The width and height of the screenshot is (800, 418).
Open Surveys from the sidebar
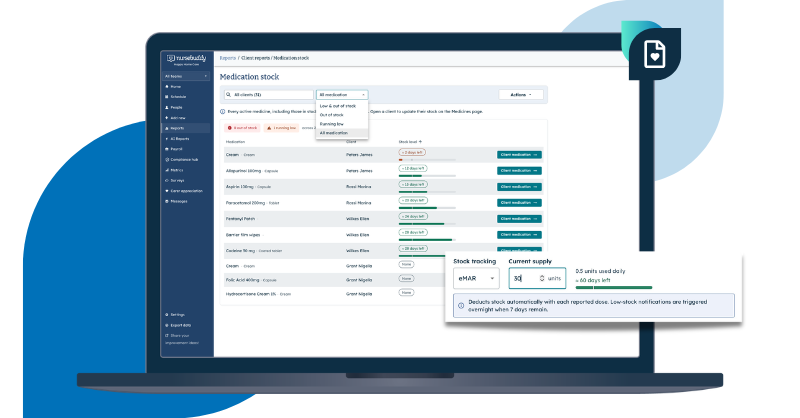(174, 181)
